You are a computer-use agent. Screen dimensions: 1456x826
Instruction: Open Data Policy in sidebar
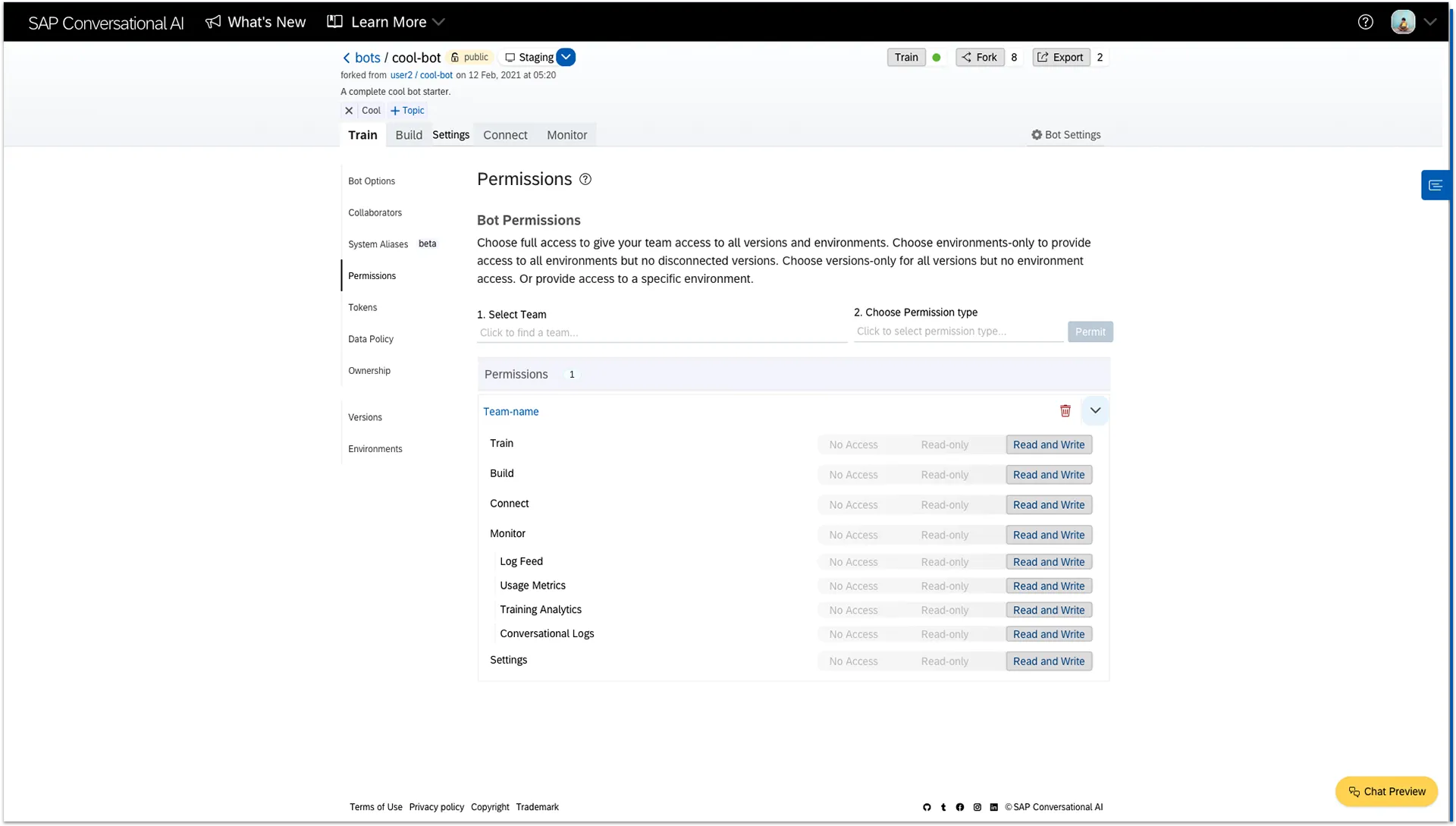[x=371, y=340]
